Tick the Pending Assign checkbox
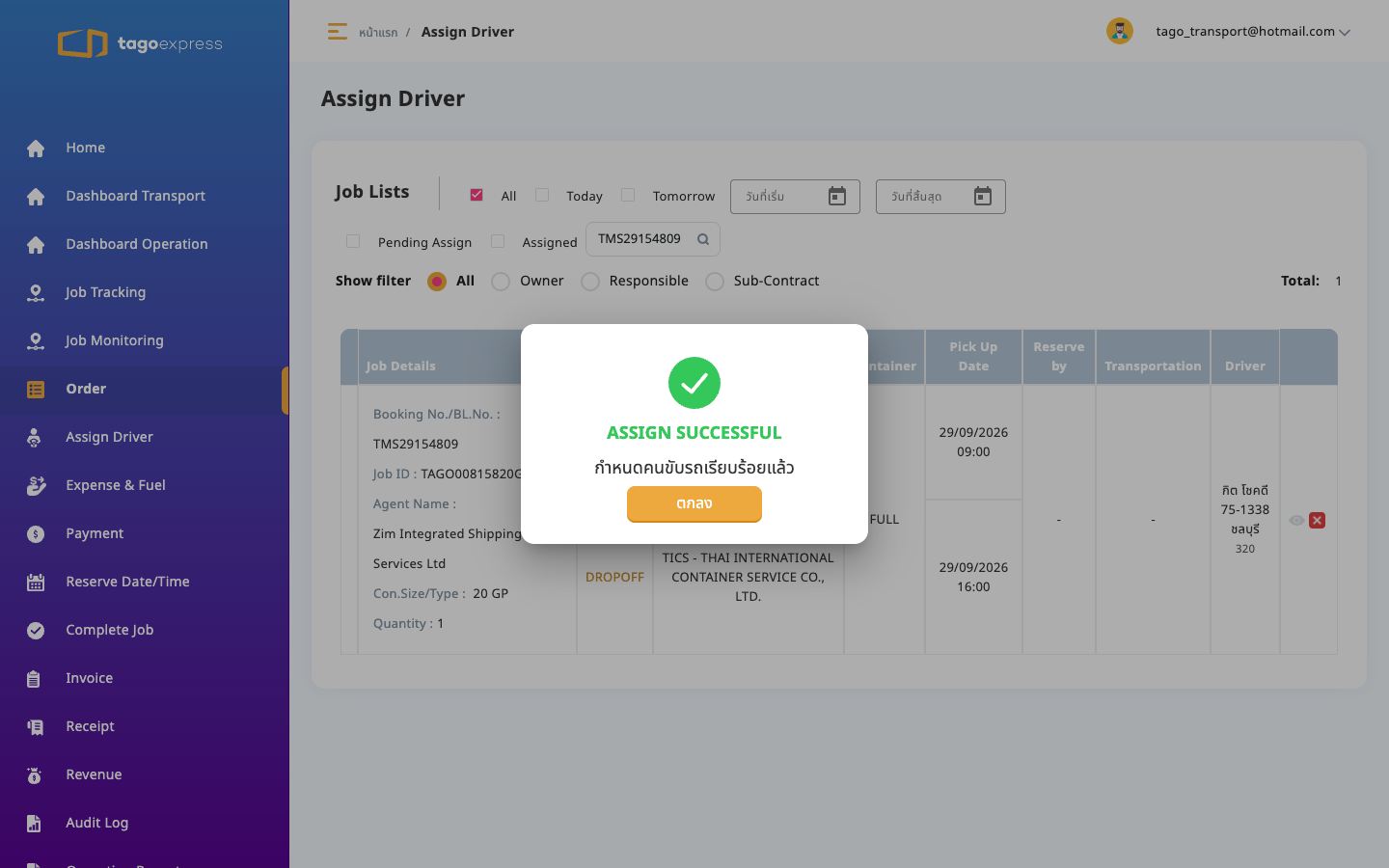This screenshot has width=1389, height=868. coord(353,241)
